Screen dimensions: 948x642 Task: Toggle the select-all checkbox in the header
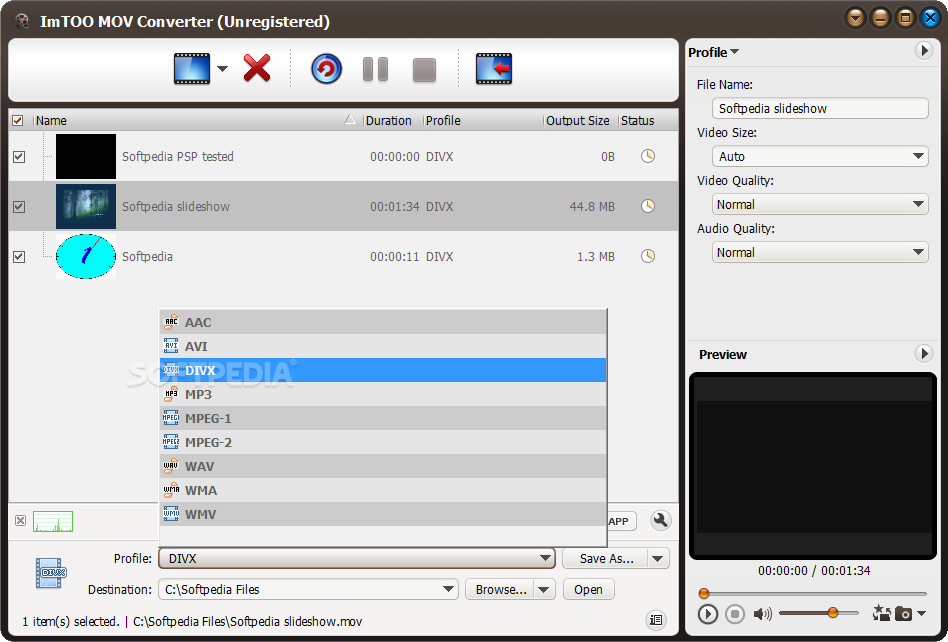click(18, 120)
